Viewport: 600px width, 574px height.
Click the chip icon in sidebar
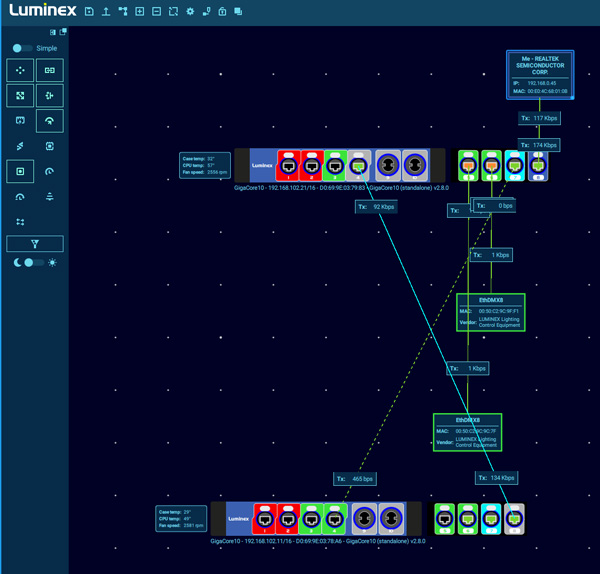(x=50, y=146)
